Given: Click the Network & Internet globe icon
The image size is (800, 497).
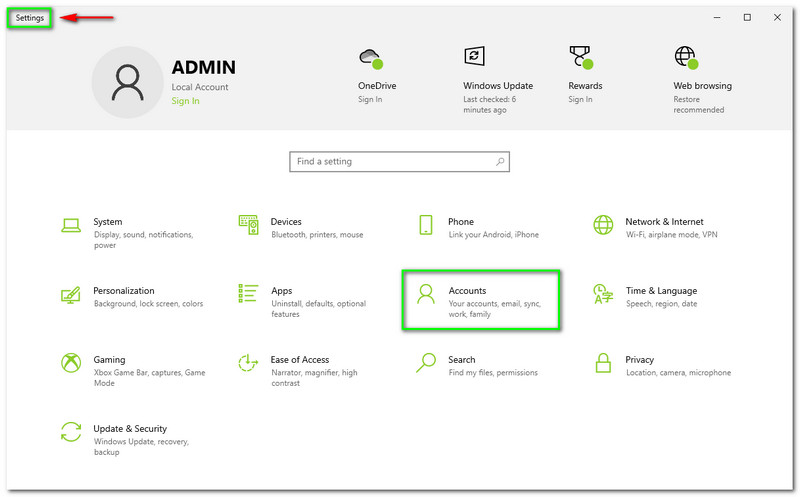Looking at the screenshot, I should (603, 226).
